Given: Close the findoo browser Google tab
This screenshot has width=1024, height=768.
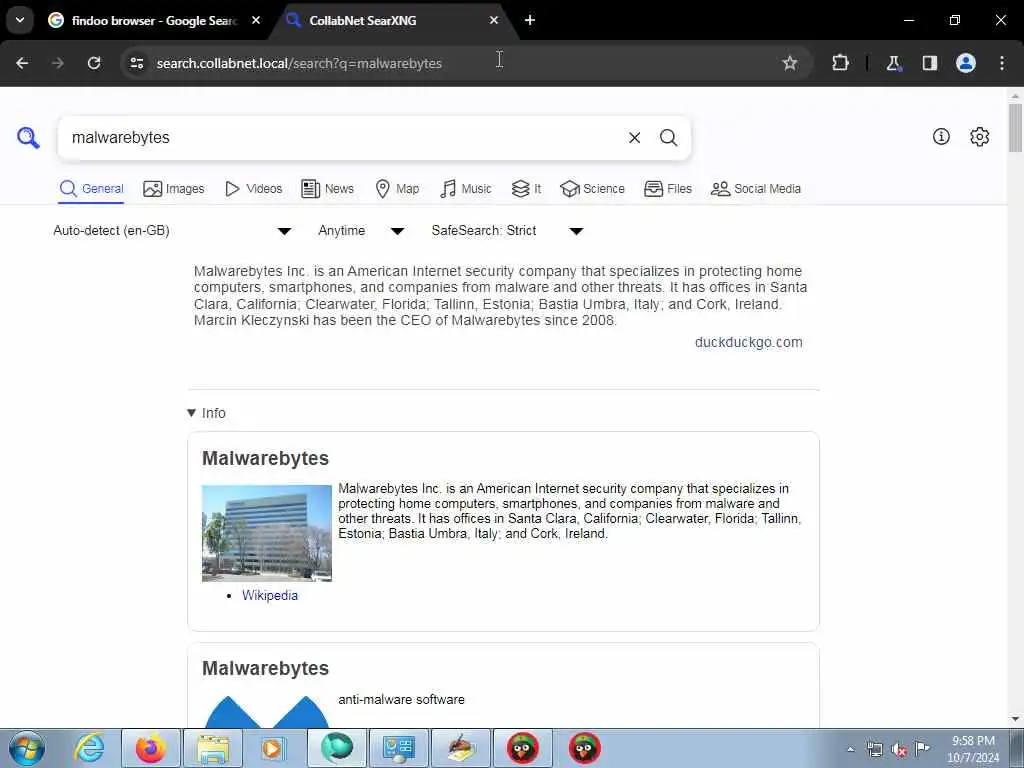Looking at the screenshot, I should pos(256,20).
